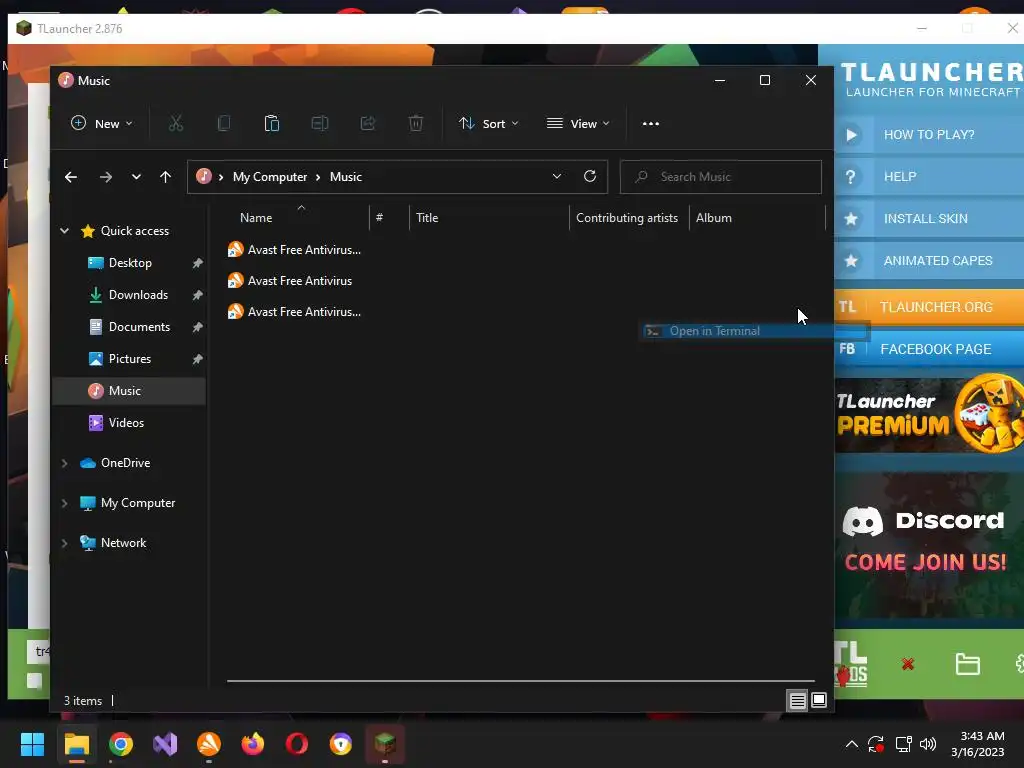Show hidden system tray icons
The height and width of the screenshot is (768, 1024).
(x=852, y=744)
